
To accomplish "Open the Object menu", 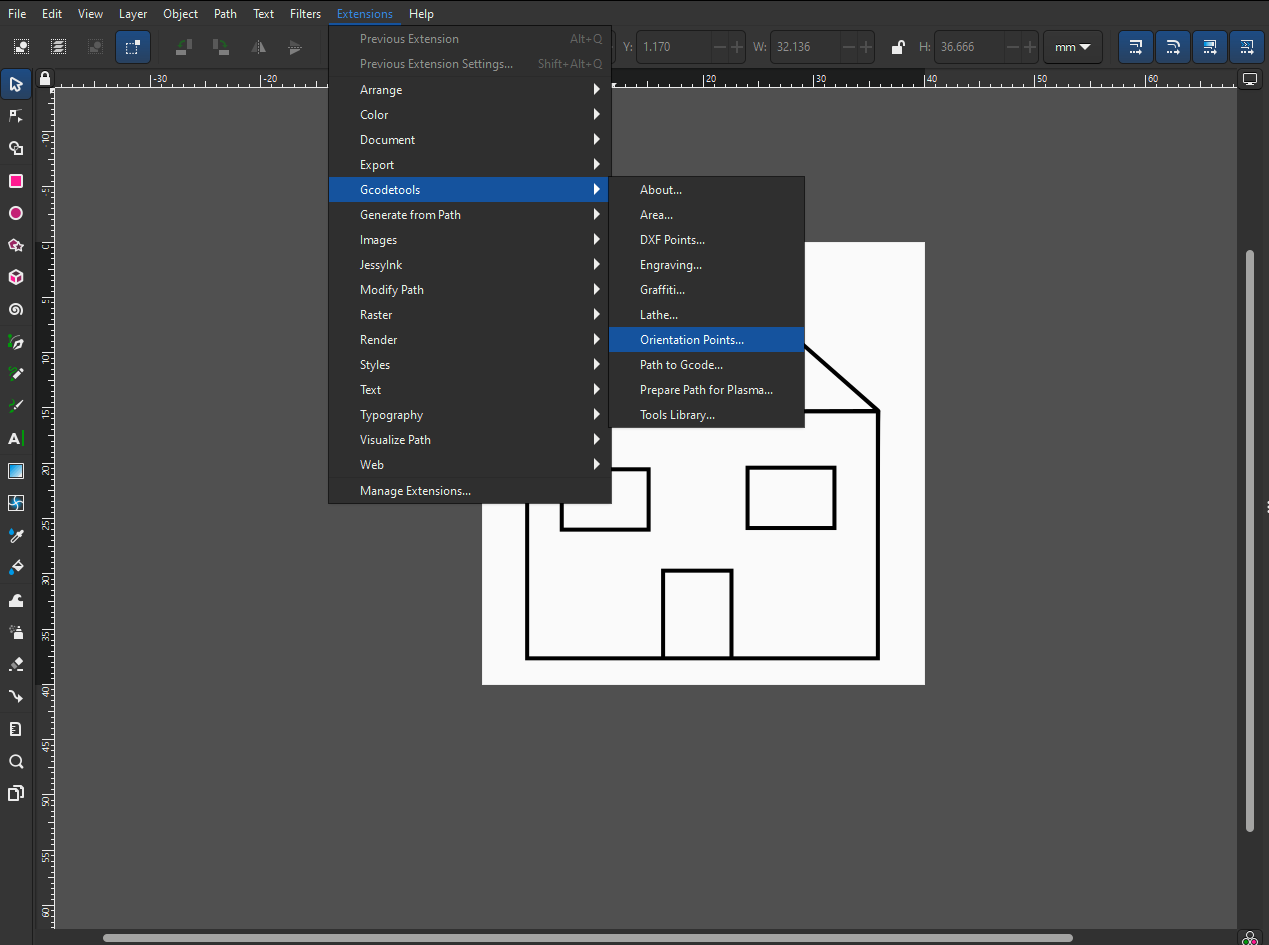I will point(181,14).
